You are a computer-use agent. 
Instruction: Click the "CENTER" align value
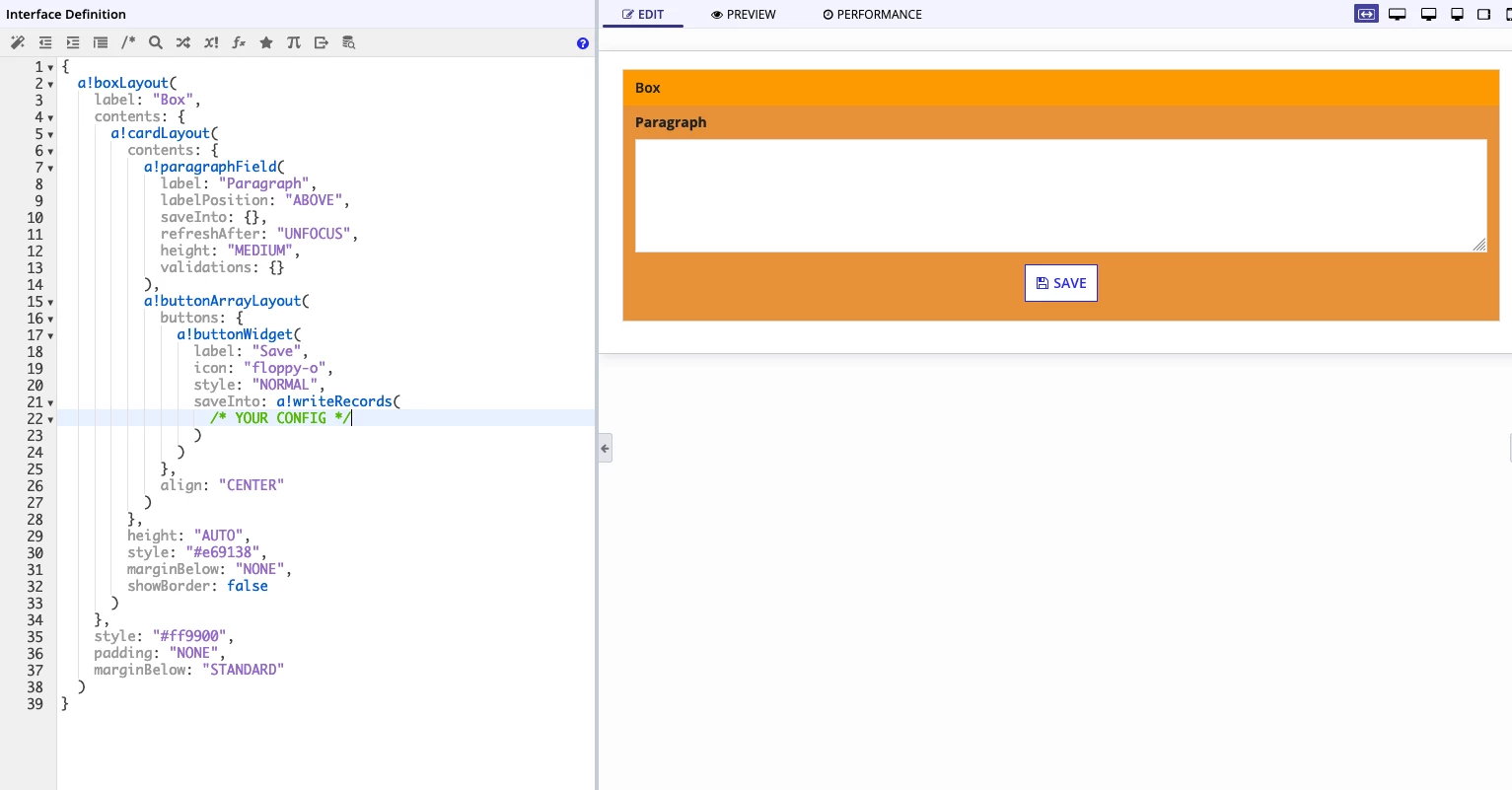[252, 485]
